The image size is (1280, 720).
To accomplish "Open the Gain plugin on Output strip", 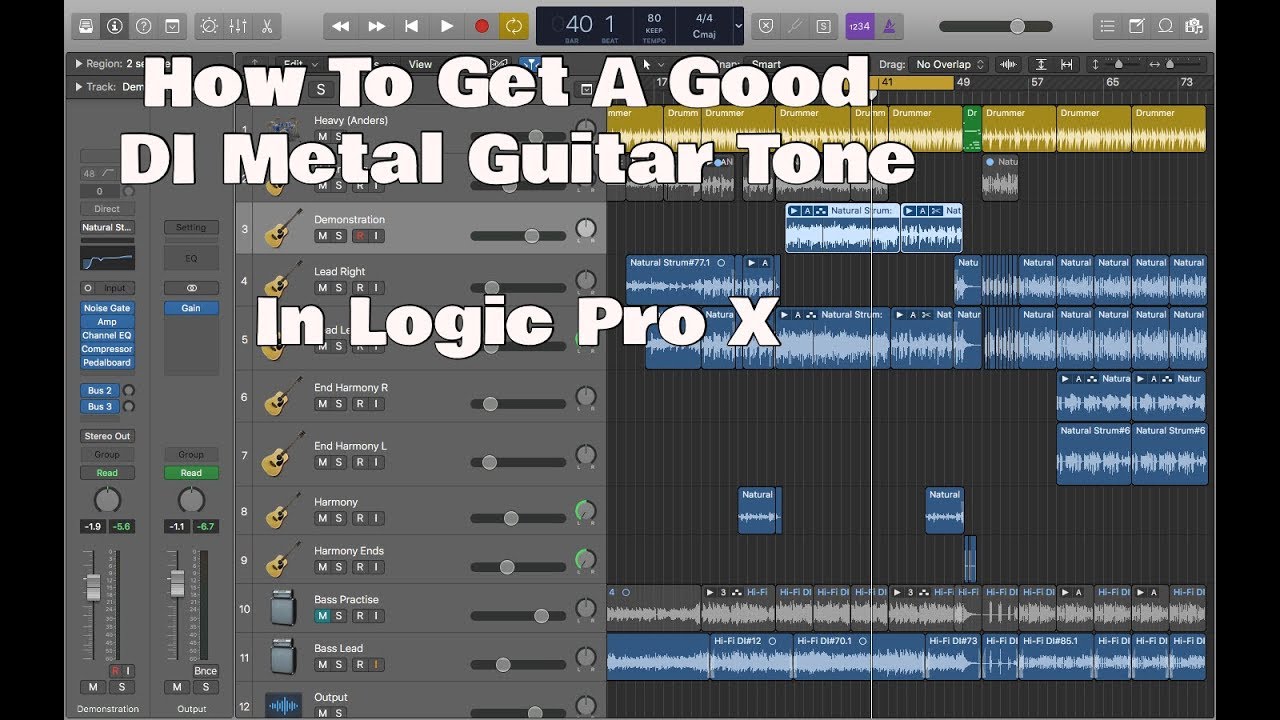I will point(191,309).
